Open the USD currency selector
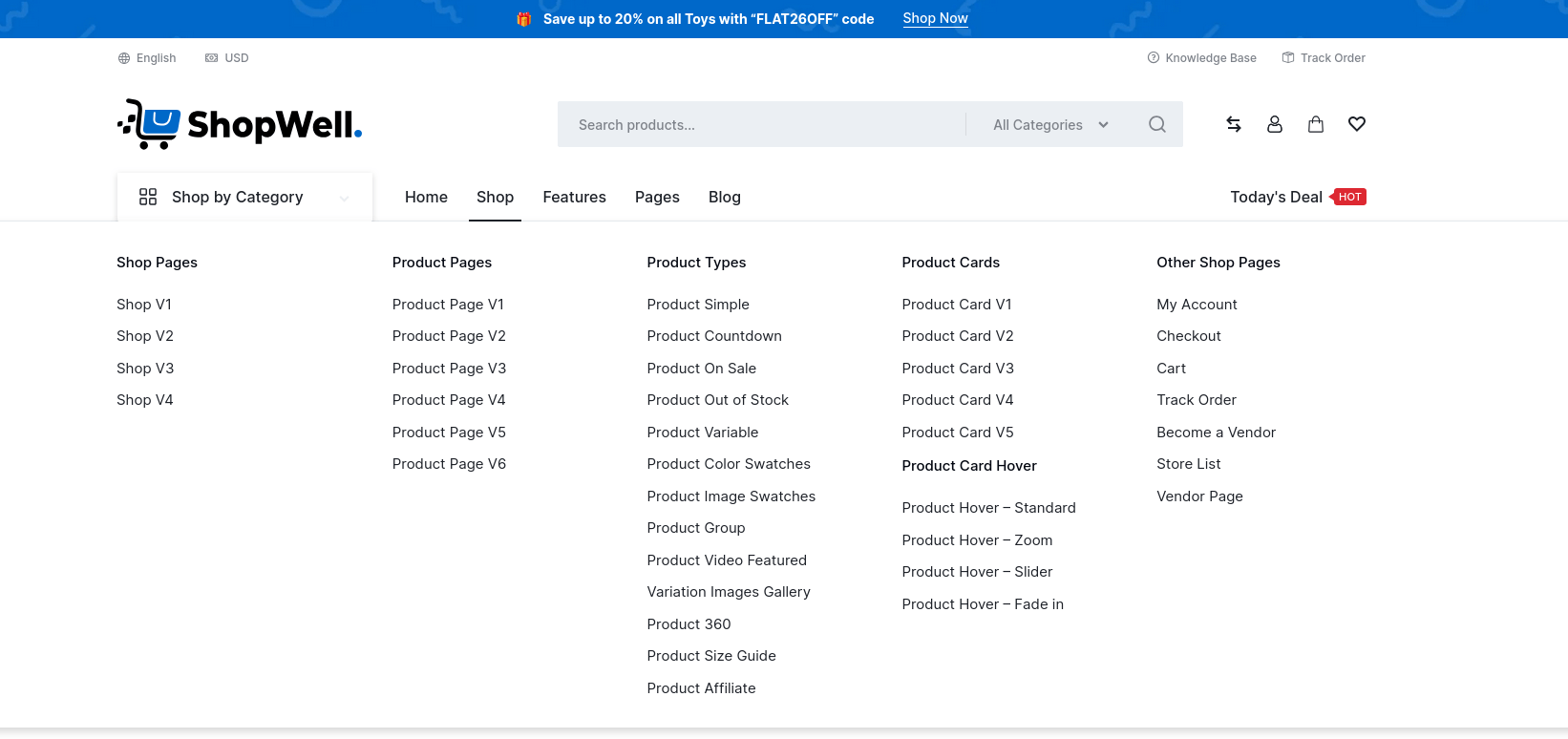The width and height of the screenshot is (1568, 739). click(227, 58)
